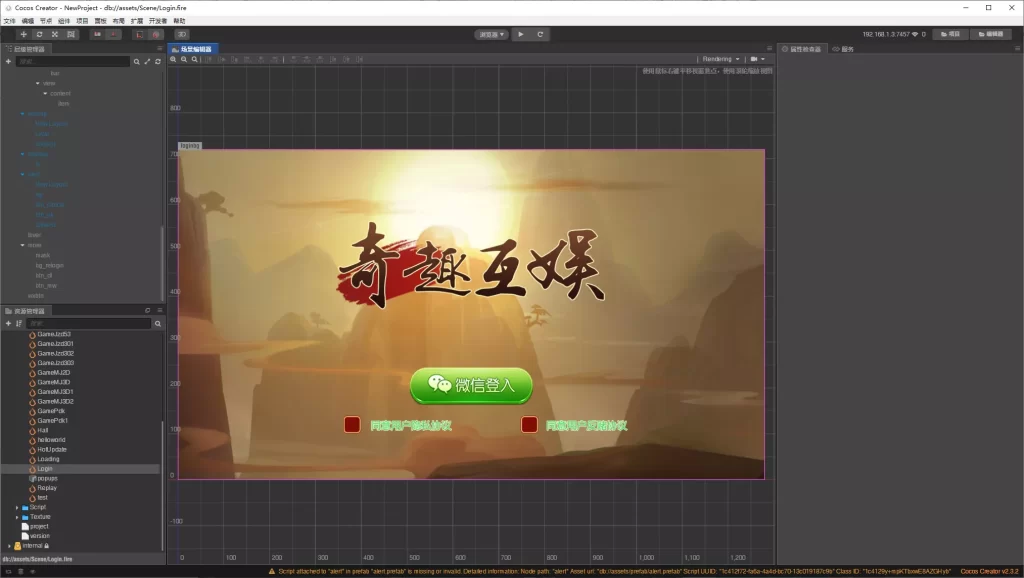The image size is (1024, 578).
Task: Select the Scale transform tool
Action: pyautogui.click(x=55, y=35)
